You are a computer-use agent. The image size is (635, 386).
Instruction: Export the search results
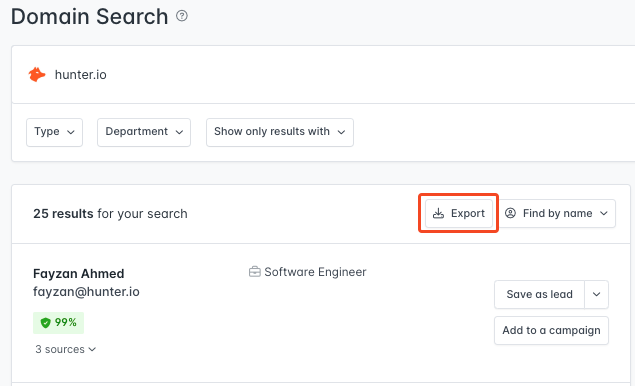pos(458,213)
